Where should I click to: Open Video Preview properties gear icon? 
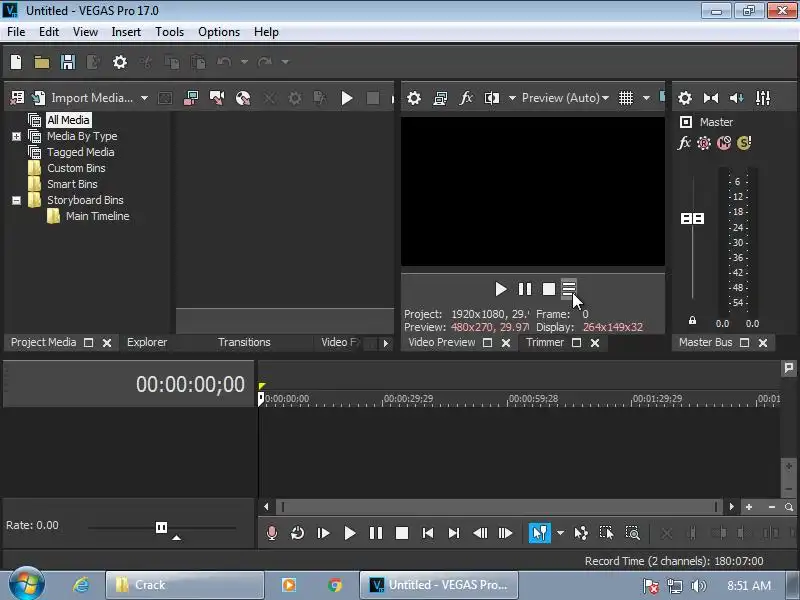414,97
